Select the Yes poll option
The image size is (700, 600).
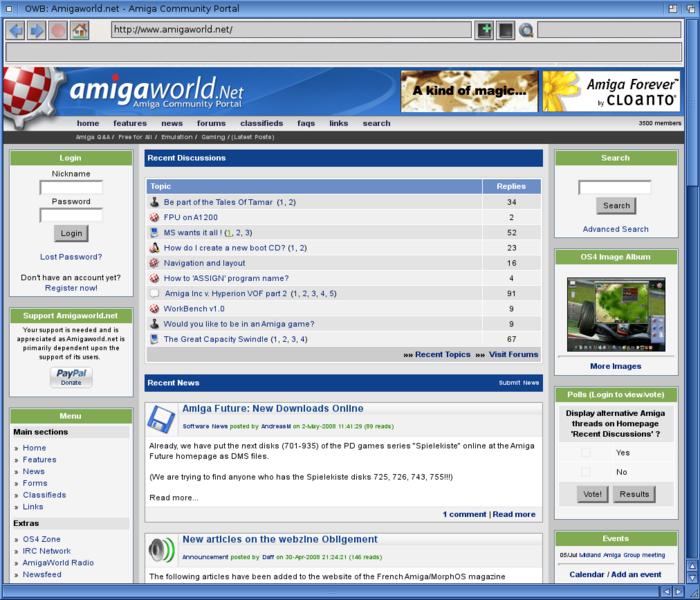point(586,452)
